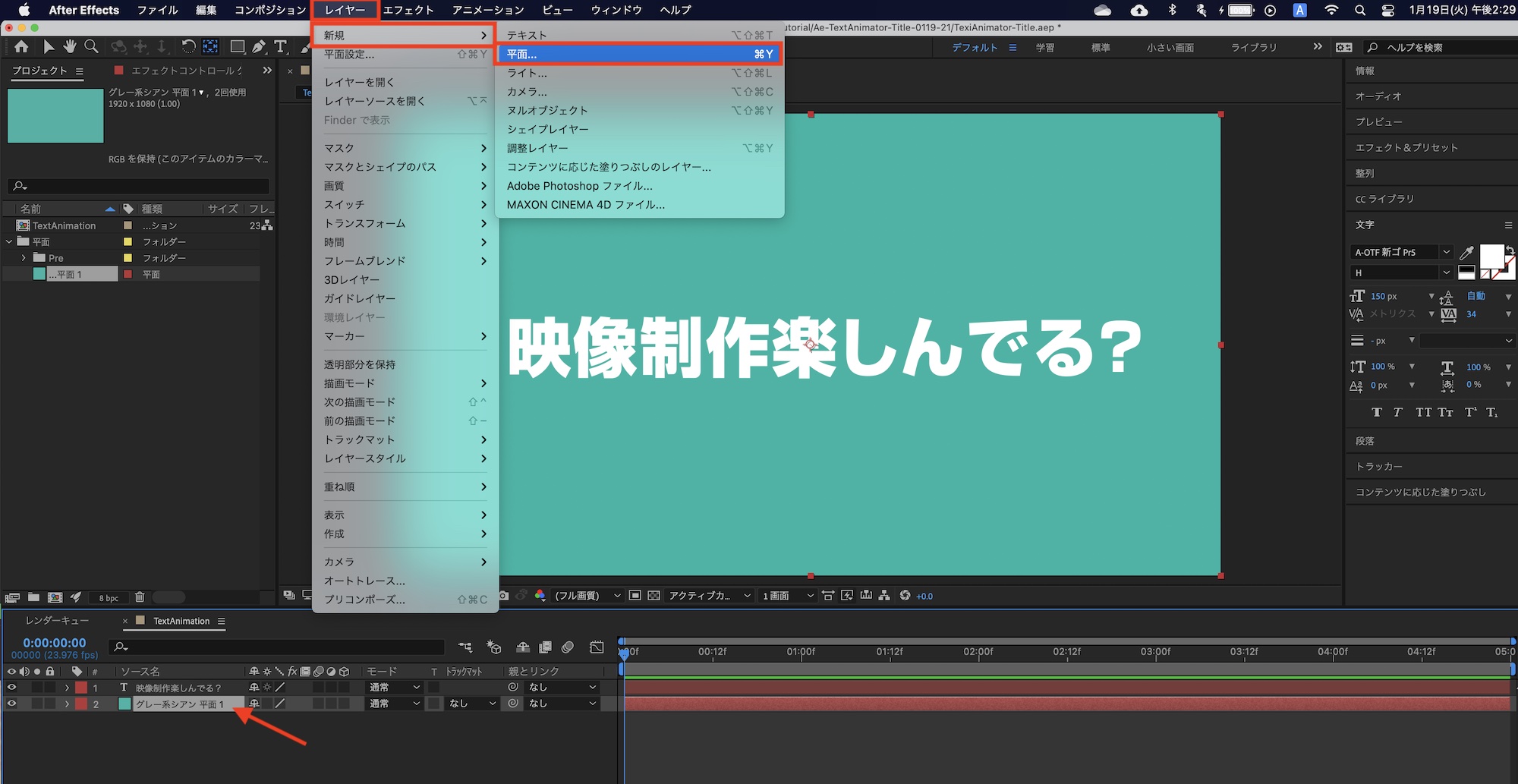Open the エフェクト menu in menu bar
The width and height of the screenshot is (1518, 784).
408,10
